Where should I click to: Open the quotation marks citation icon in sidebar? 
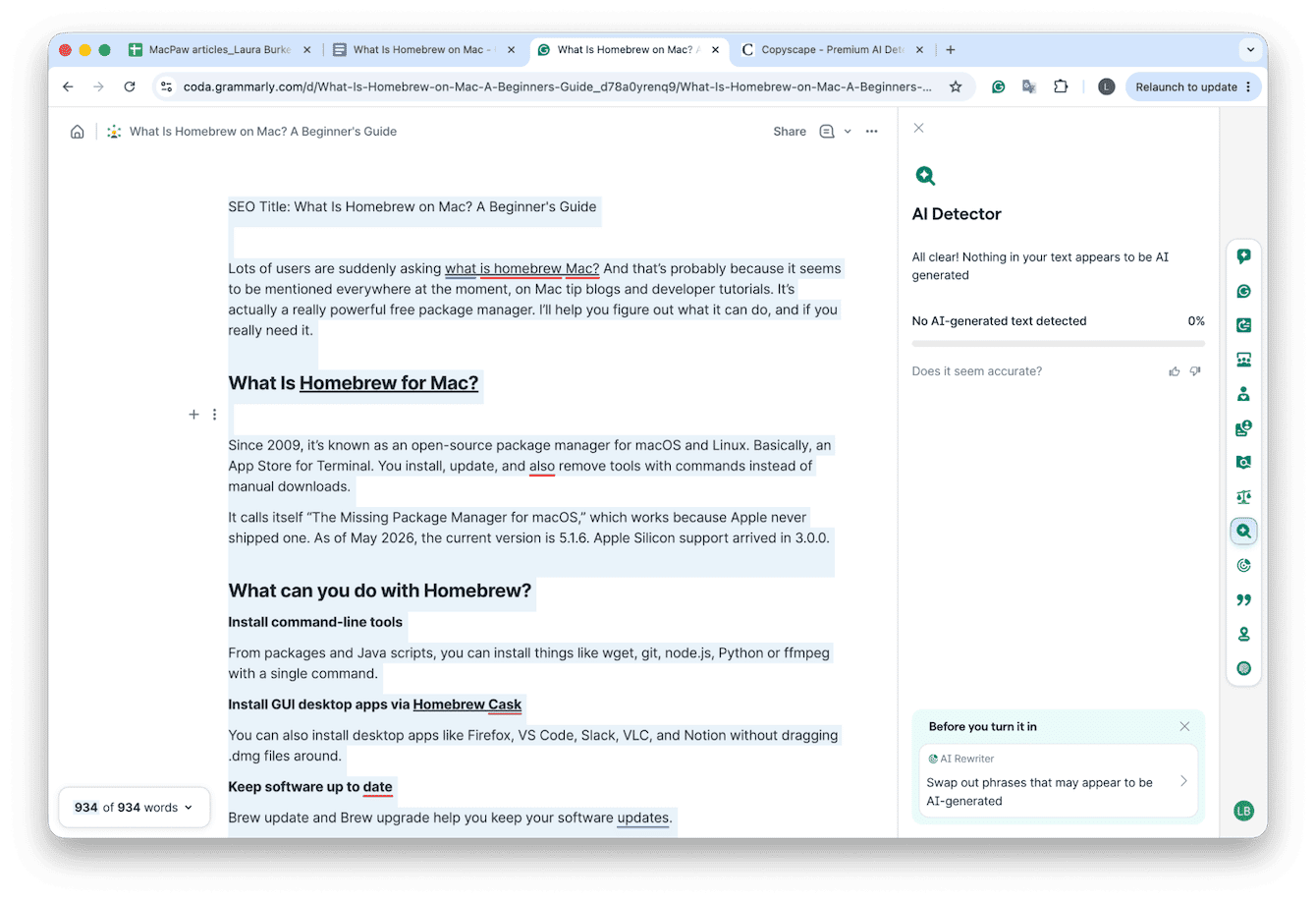tap(1243, 600)
